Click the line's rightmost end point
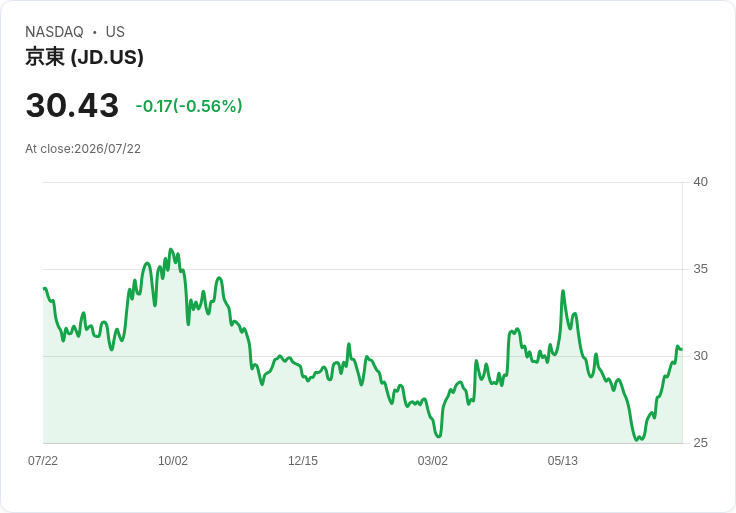Image resolution: width=736 pixels, height=513 pixels. pyautogui.click(x=681, y=349)
